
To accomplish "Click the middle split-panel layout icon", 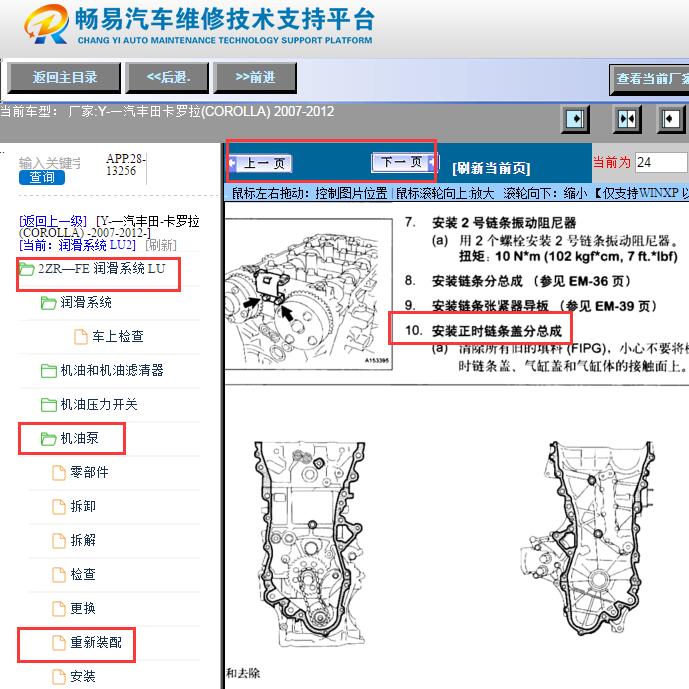I will pos(627,119).
